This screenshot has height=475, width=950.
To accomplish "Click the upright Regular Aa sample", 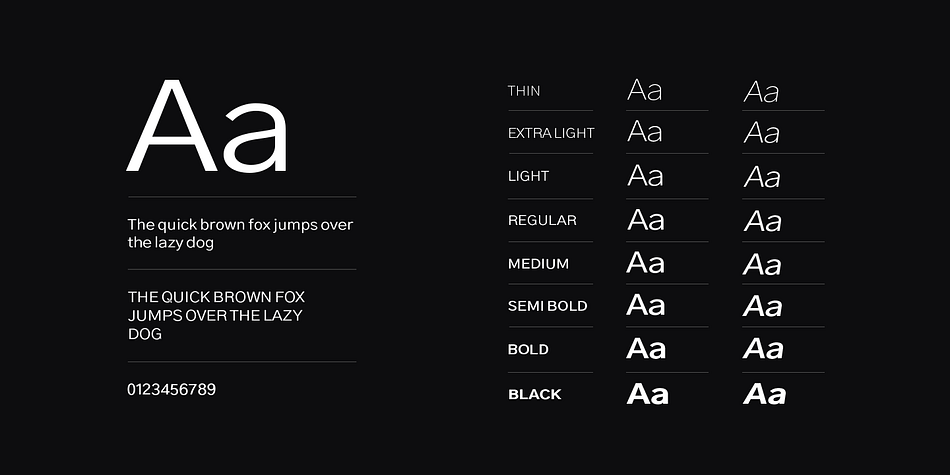I will (x=646, y=219).
